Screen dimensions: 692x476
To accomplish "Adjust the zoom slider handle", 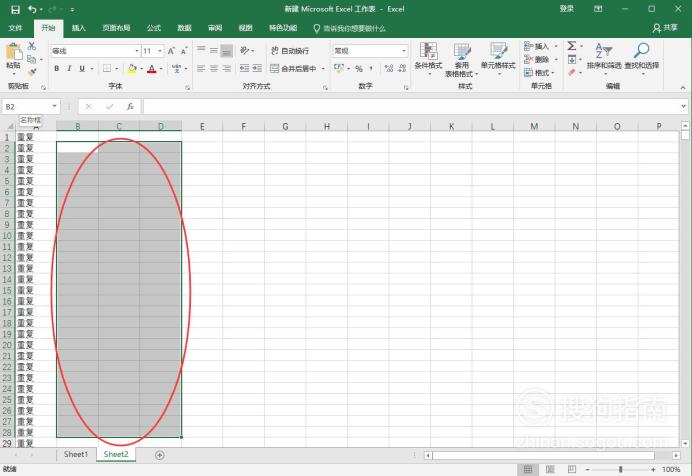I will pos(621,469).
